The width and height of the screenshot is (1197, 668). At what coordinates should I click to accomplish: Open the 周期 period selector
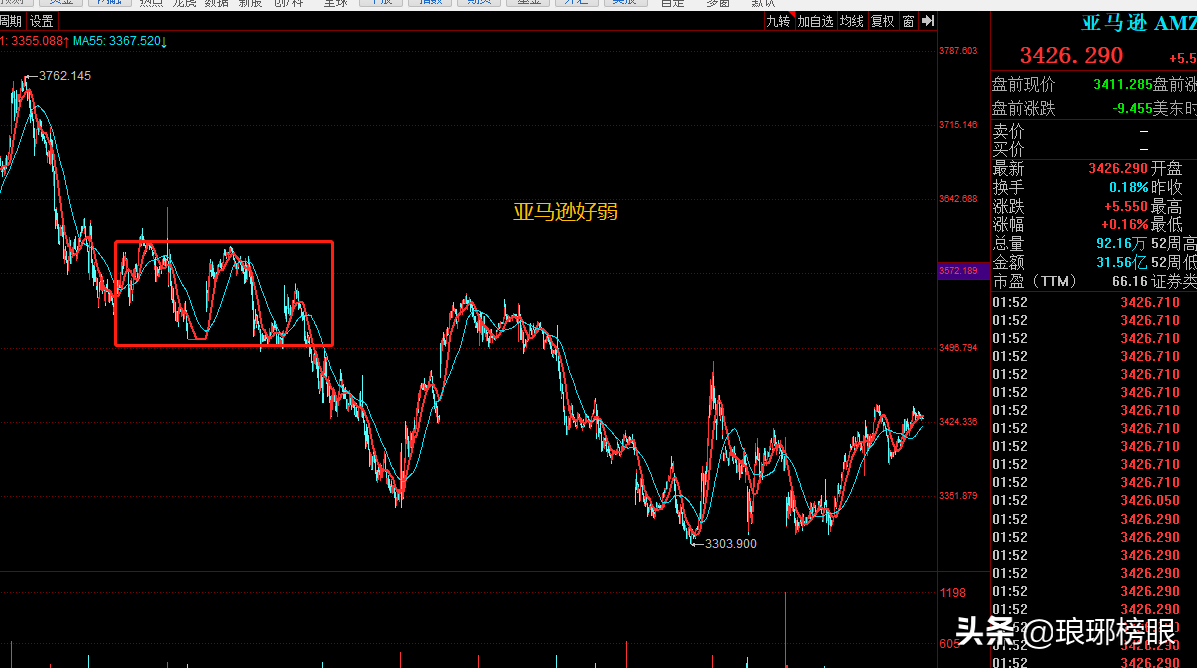tap(11, 21)
